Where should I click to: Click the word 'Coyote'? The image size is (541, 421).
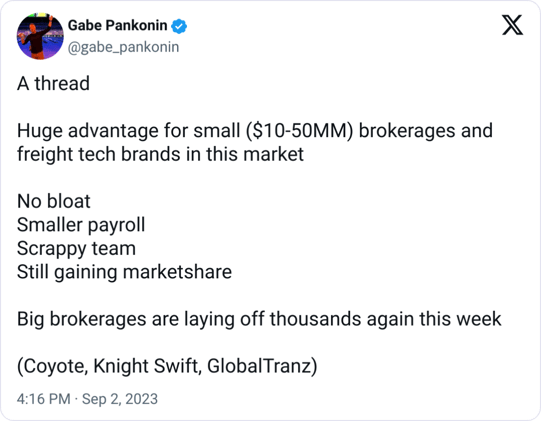point(55,366)
